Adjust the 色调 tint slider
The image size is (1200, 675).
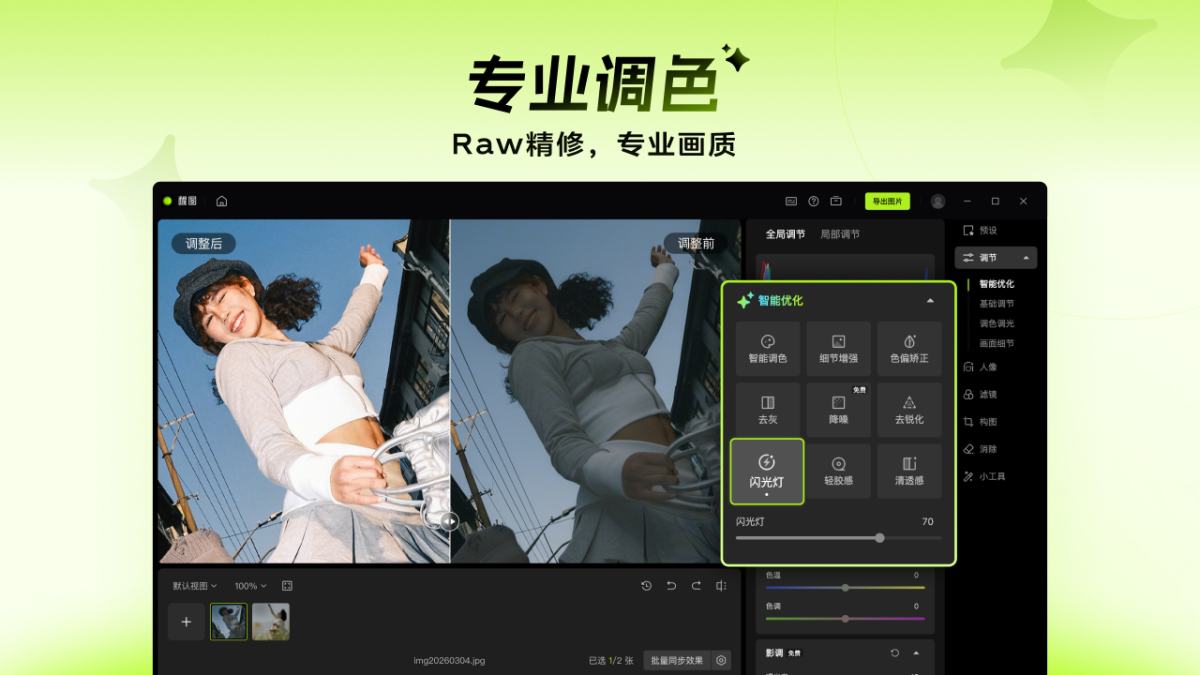click(845, 619)
